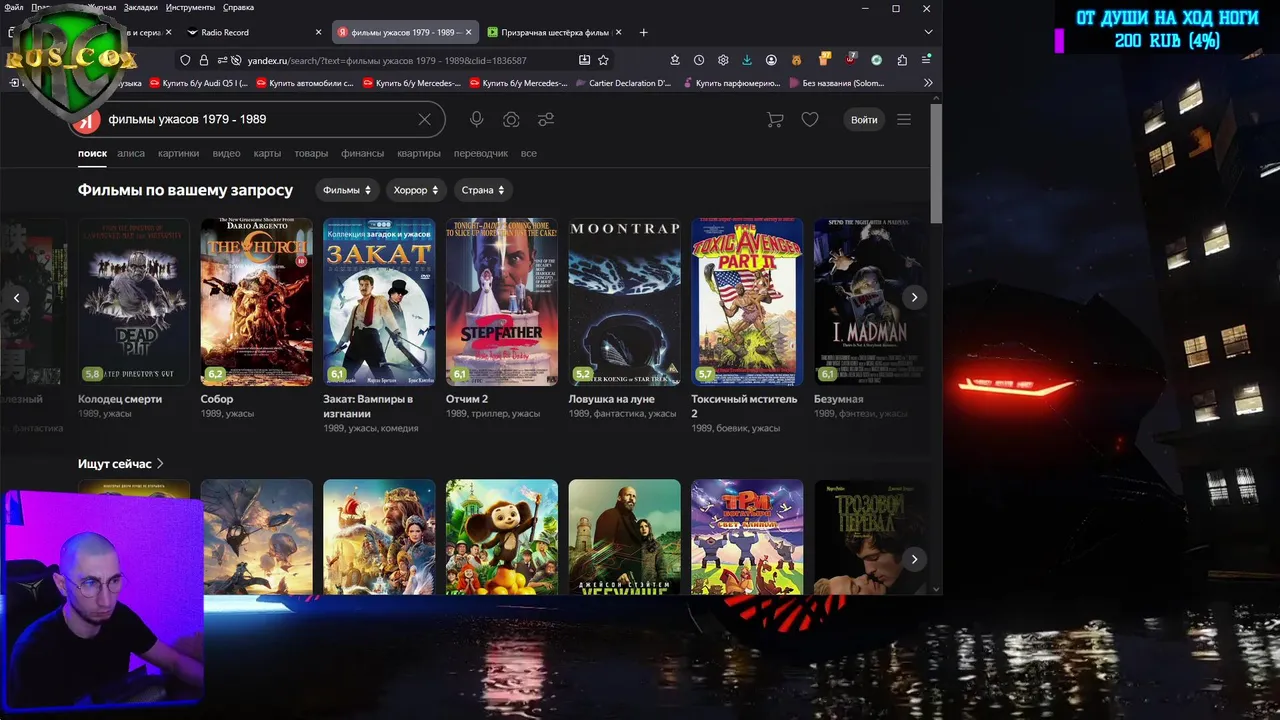Open favorites heart icon
The image size is (1280, 720).
click(810, 120)
